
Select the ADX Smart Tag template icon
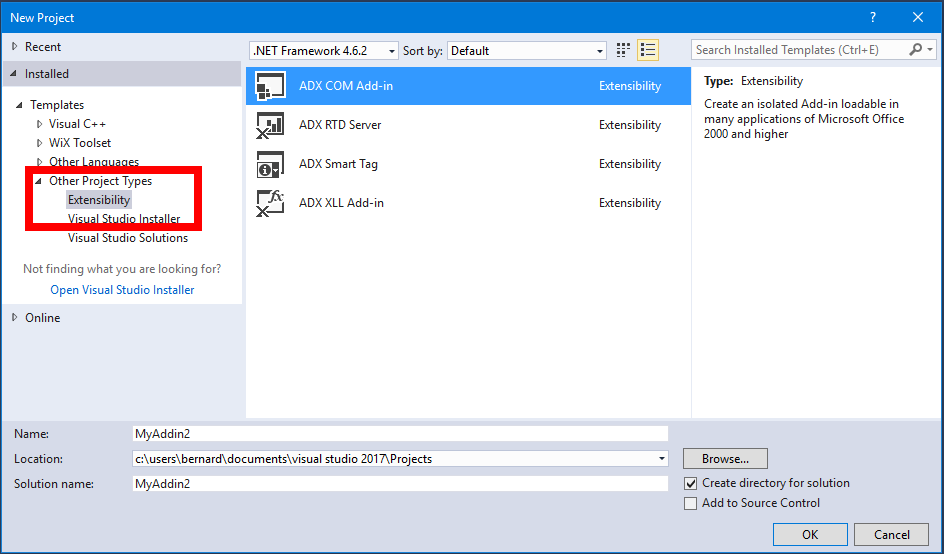(x=270, y=164)
